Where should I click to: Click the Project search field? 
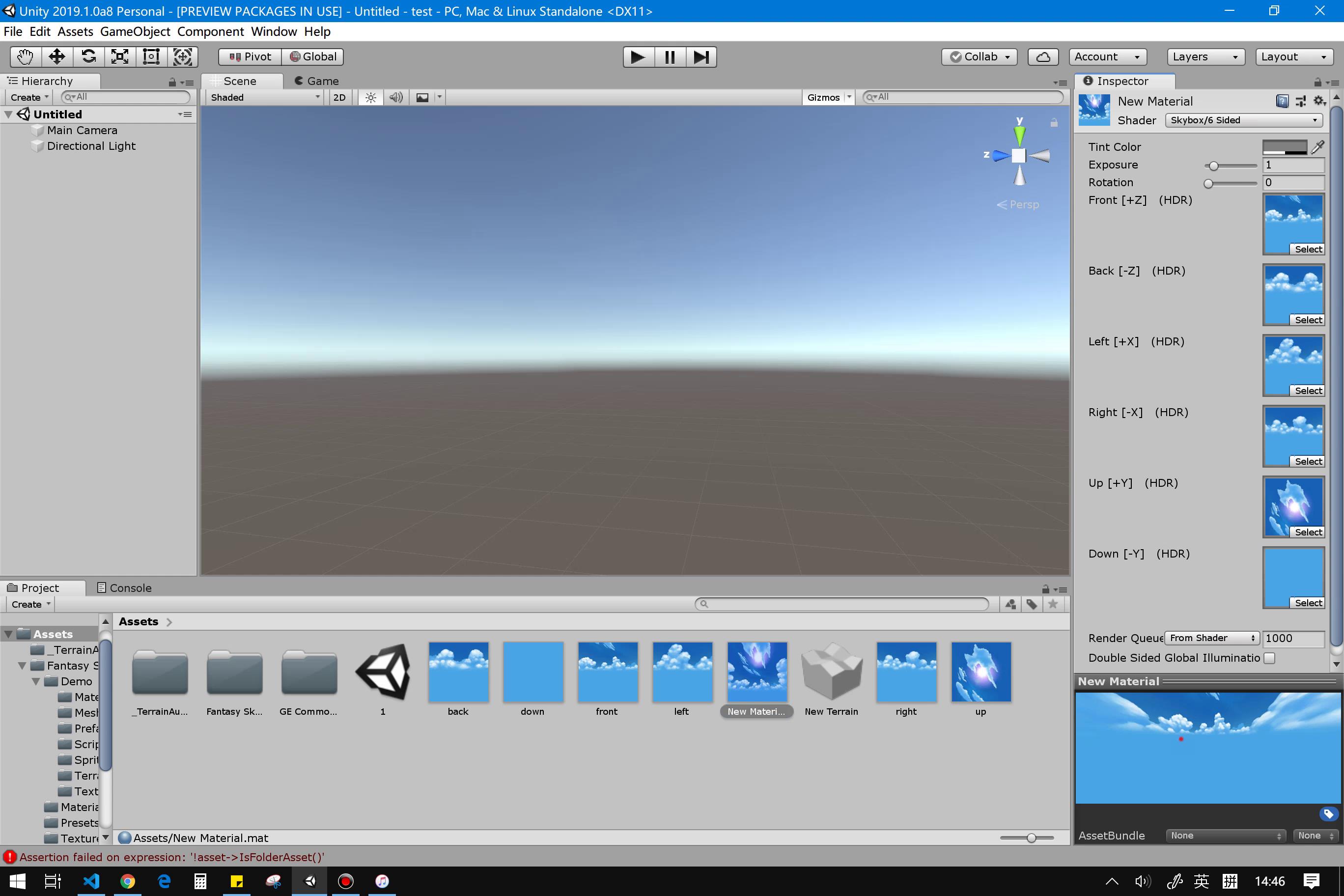(841, 604)
